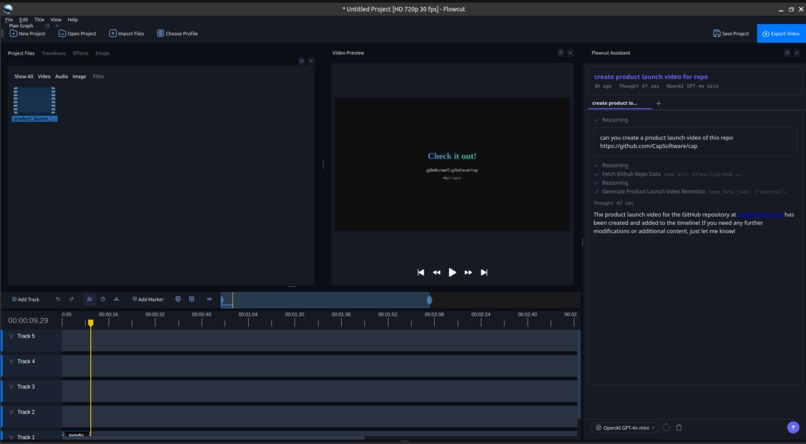
Task: Click the timeline undo icon
Action: pyautogui.click(x=58, y=299)
